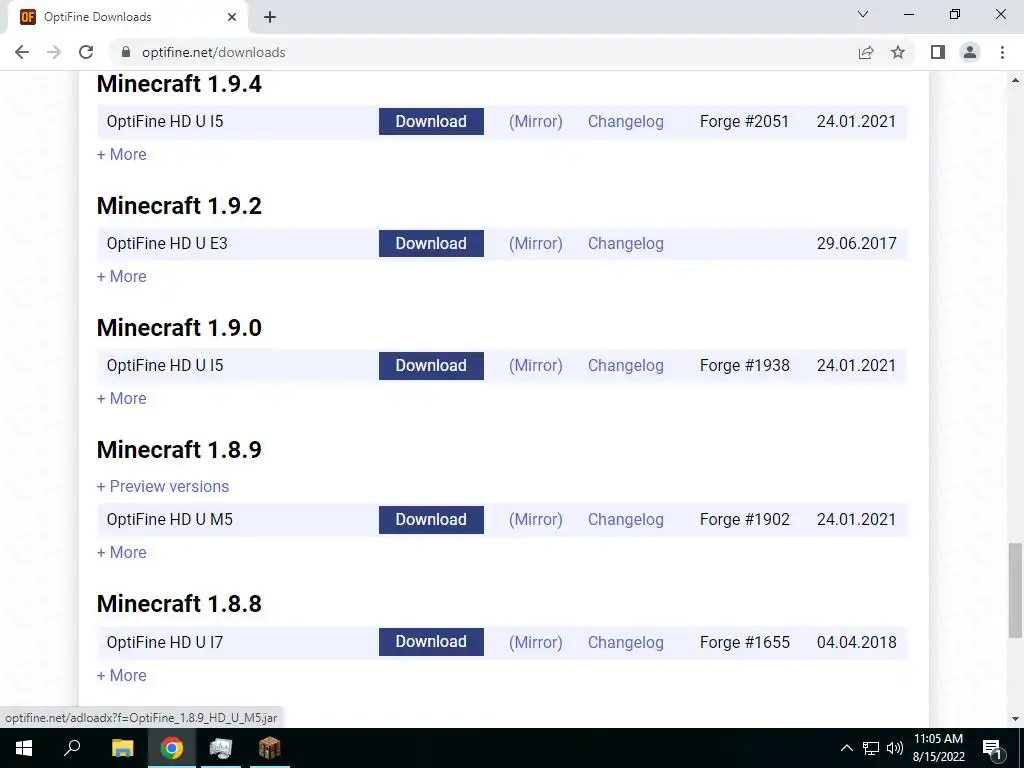
Task: Open the taskbar clock and calendar
Action: [x=938, y=748]
